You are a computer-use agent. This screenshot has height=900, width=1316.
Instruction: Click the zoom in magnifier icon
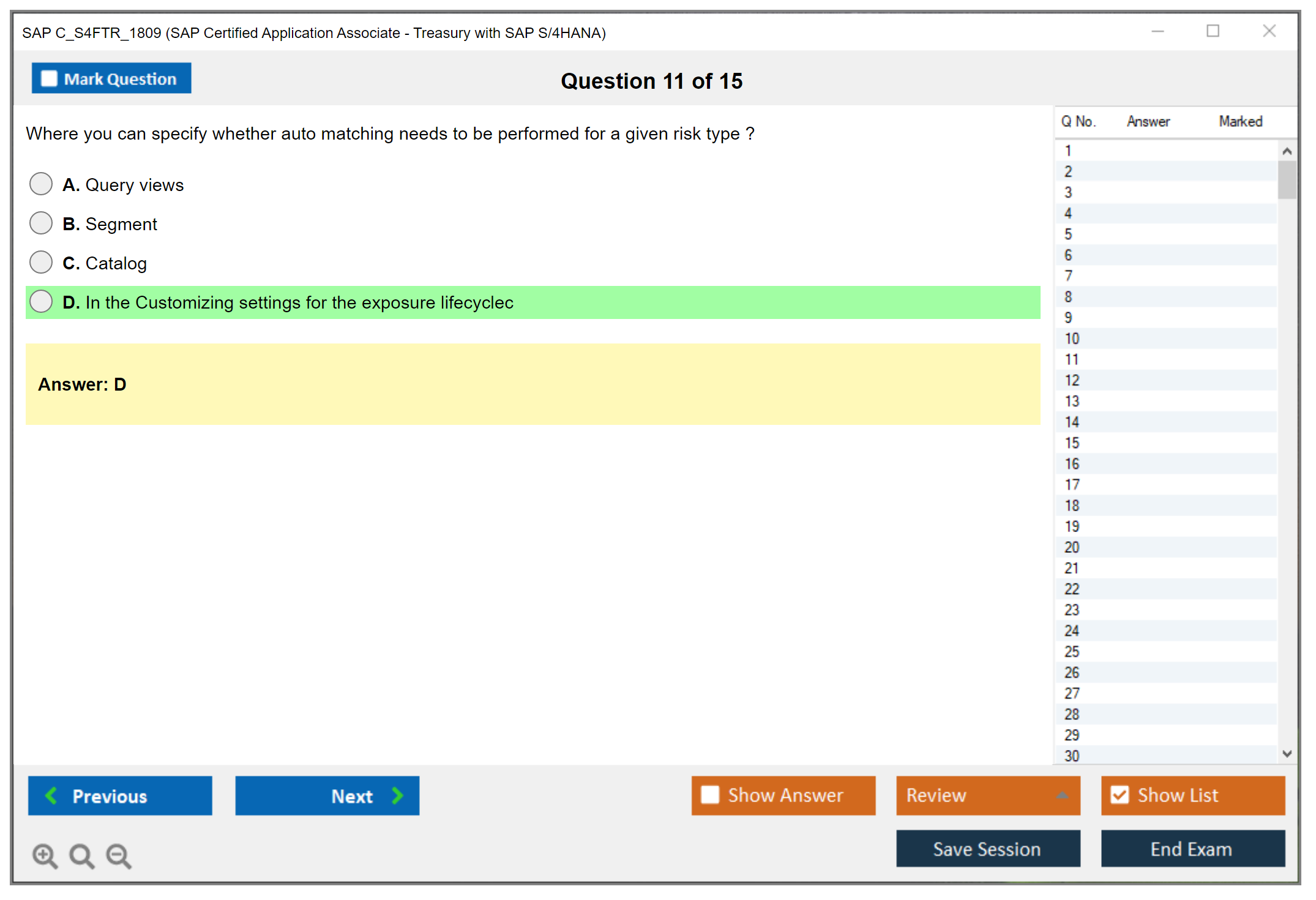click(x=45, y=855)
